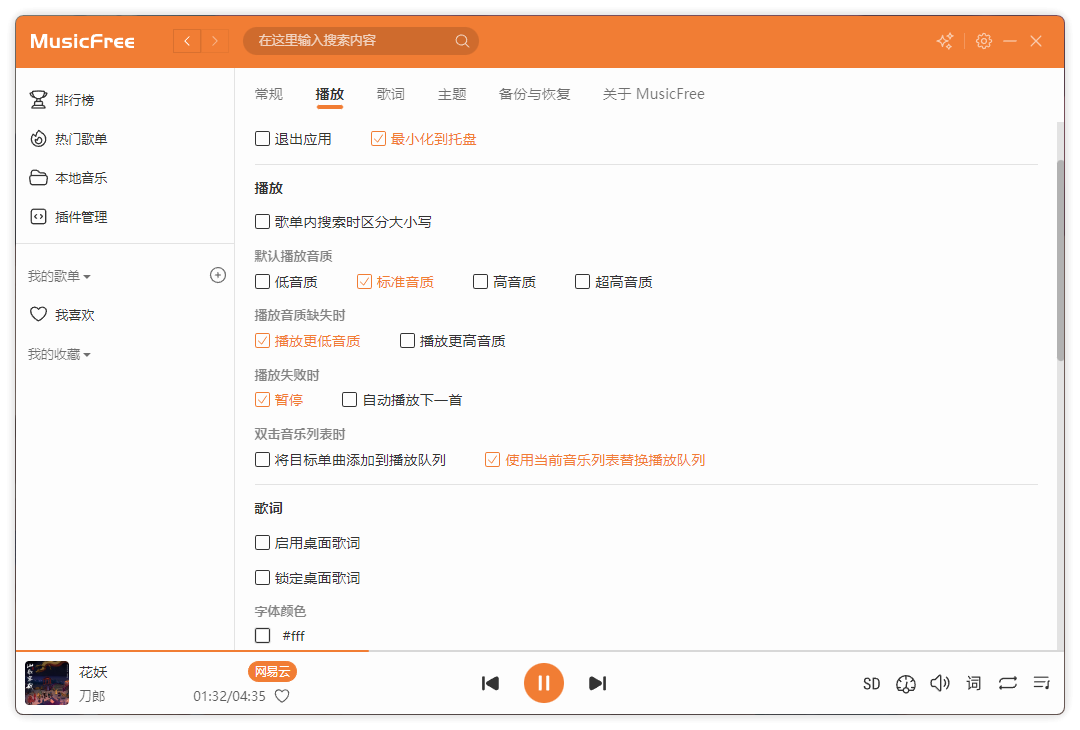Viewport: 1080px width, 730px height.
Task: Open the play queue list icon
Action: (x=1041, y=683)
